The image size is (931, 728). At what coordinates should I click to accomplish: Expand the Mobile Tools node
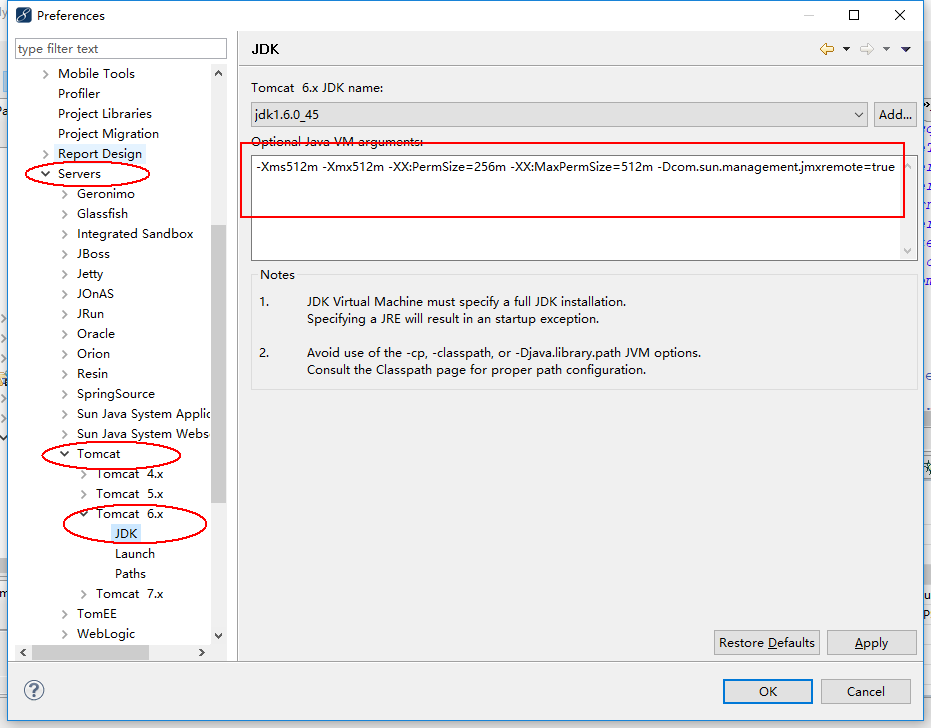click(x=46, y=74)
